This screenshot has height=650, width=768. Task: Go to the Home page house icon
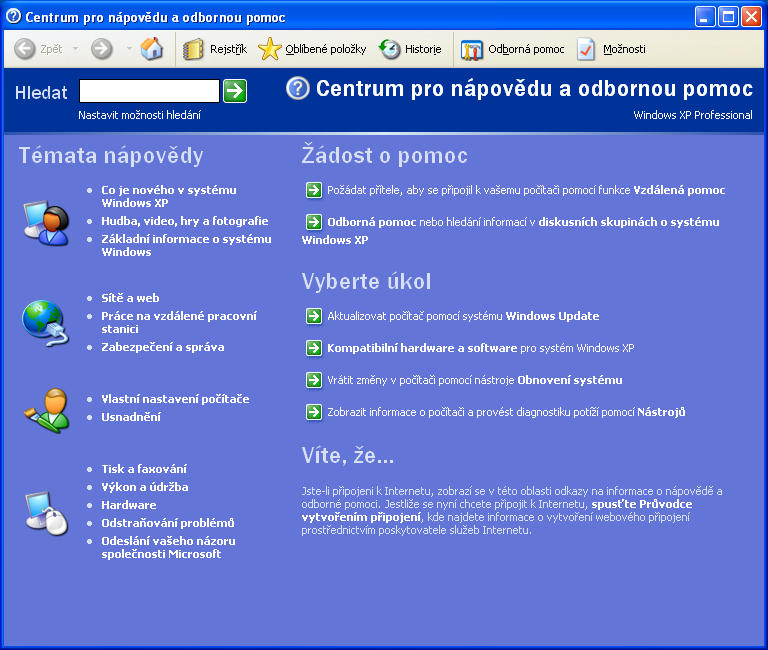point(152,48)
